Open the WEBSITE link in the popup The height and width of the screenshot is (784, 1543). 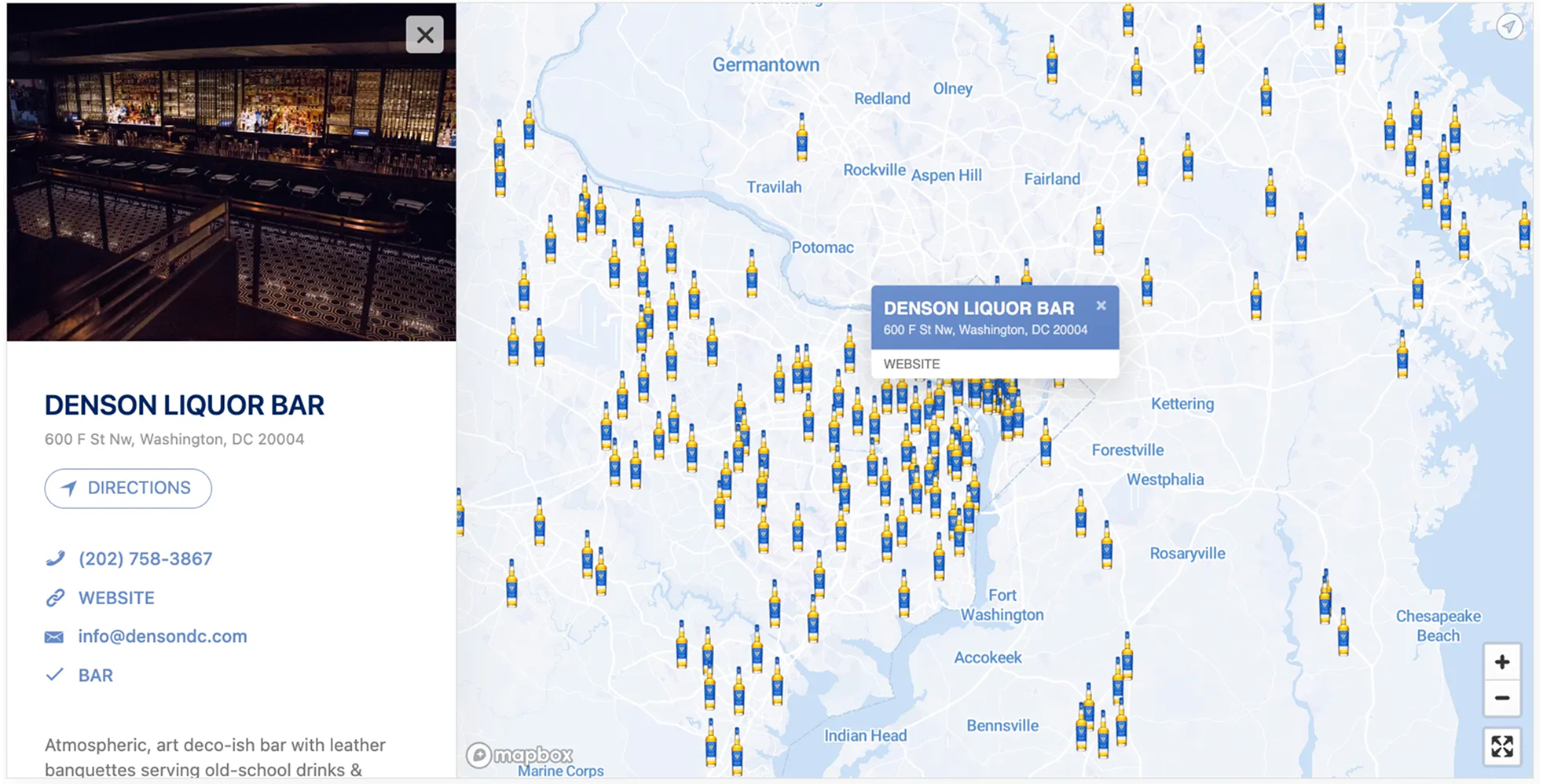[x=911, y=364]
